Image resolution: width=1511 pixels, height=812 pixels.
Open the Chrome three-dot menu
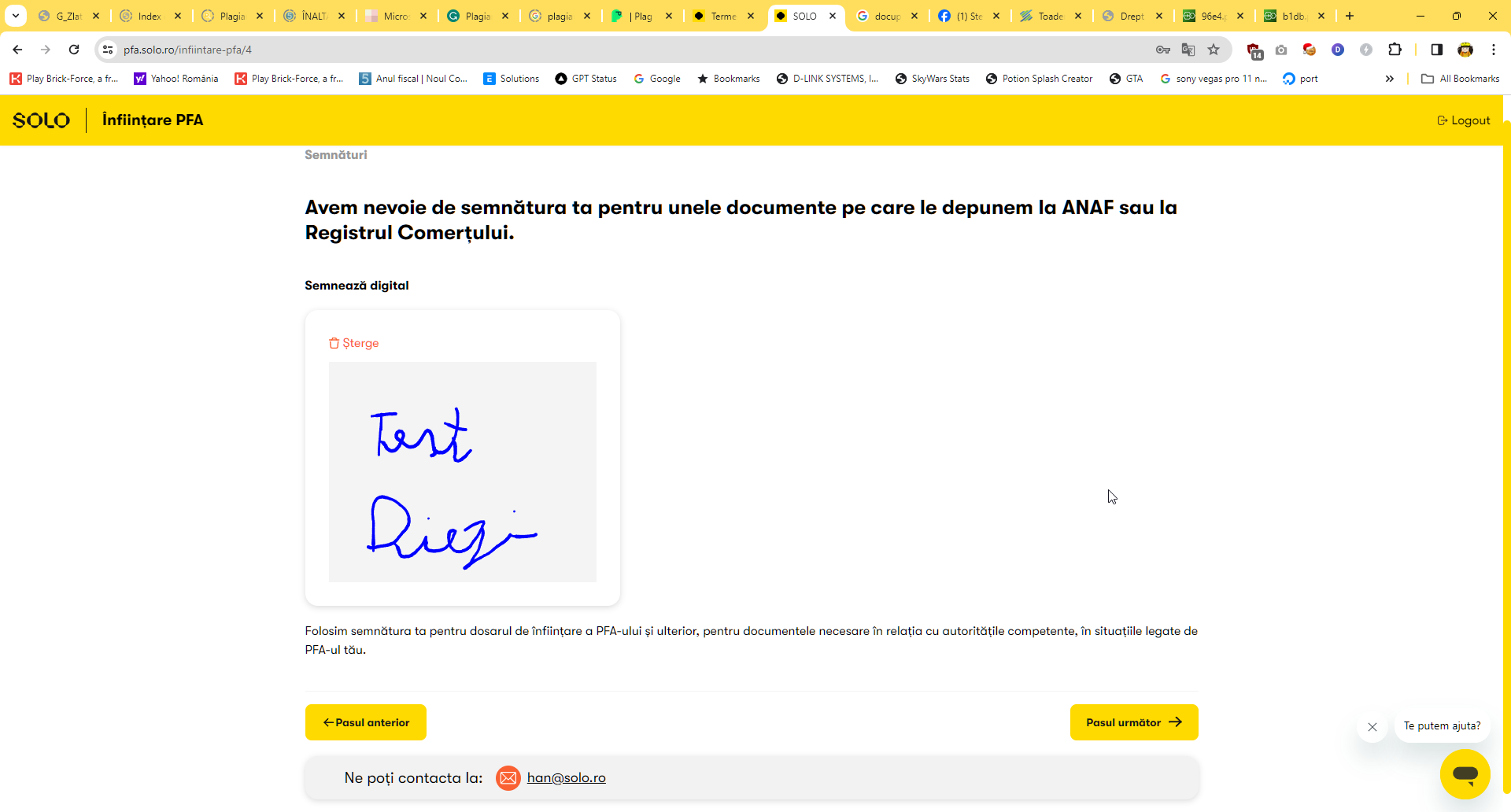pyautogui.click(x=1494, y=50)
